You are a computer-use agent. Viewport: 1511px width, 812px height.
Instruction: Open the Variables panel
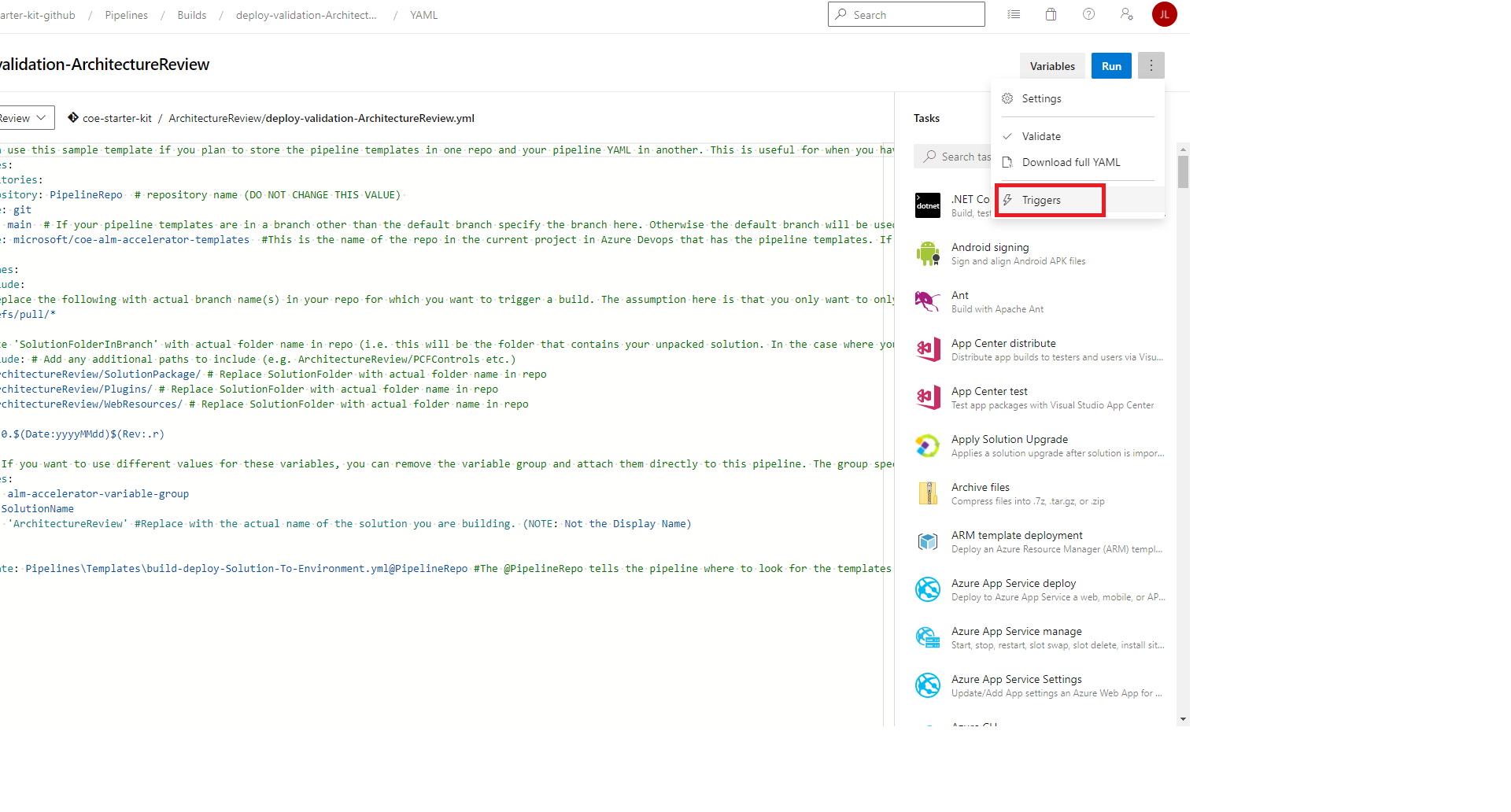coord(1051,65)
